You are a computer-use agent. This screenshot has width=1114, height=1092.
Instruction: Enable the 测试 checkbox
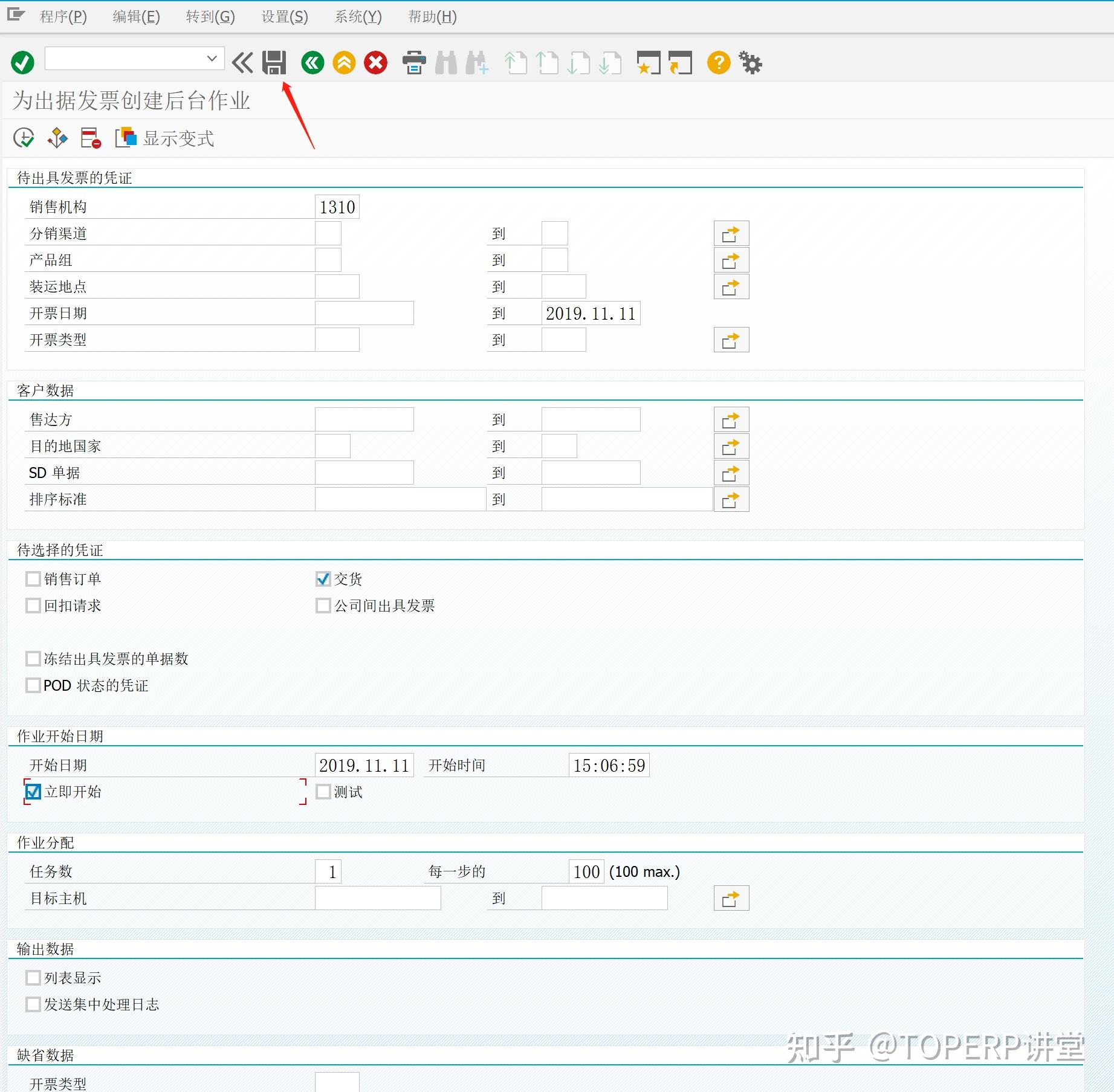click(x=323, y=792)
